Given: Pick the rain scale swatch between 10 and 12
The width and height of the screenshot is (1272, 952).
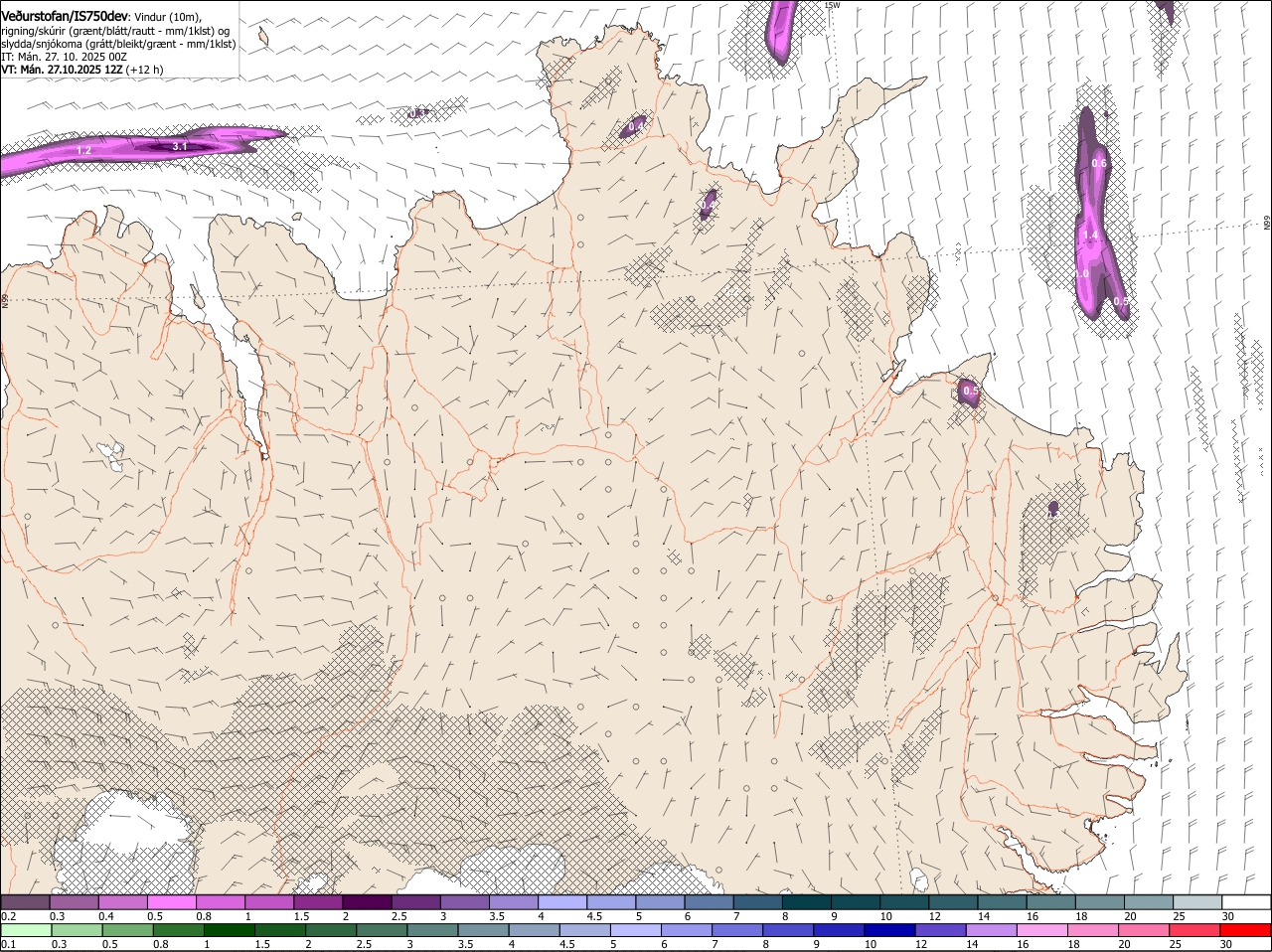Looking at the screenshot, I should pyautogui.click(x=891, y=930).
